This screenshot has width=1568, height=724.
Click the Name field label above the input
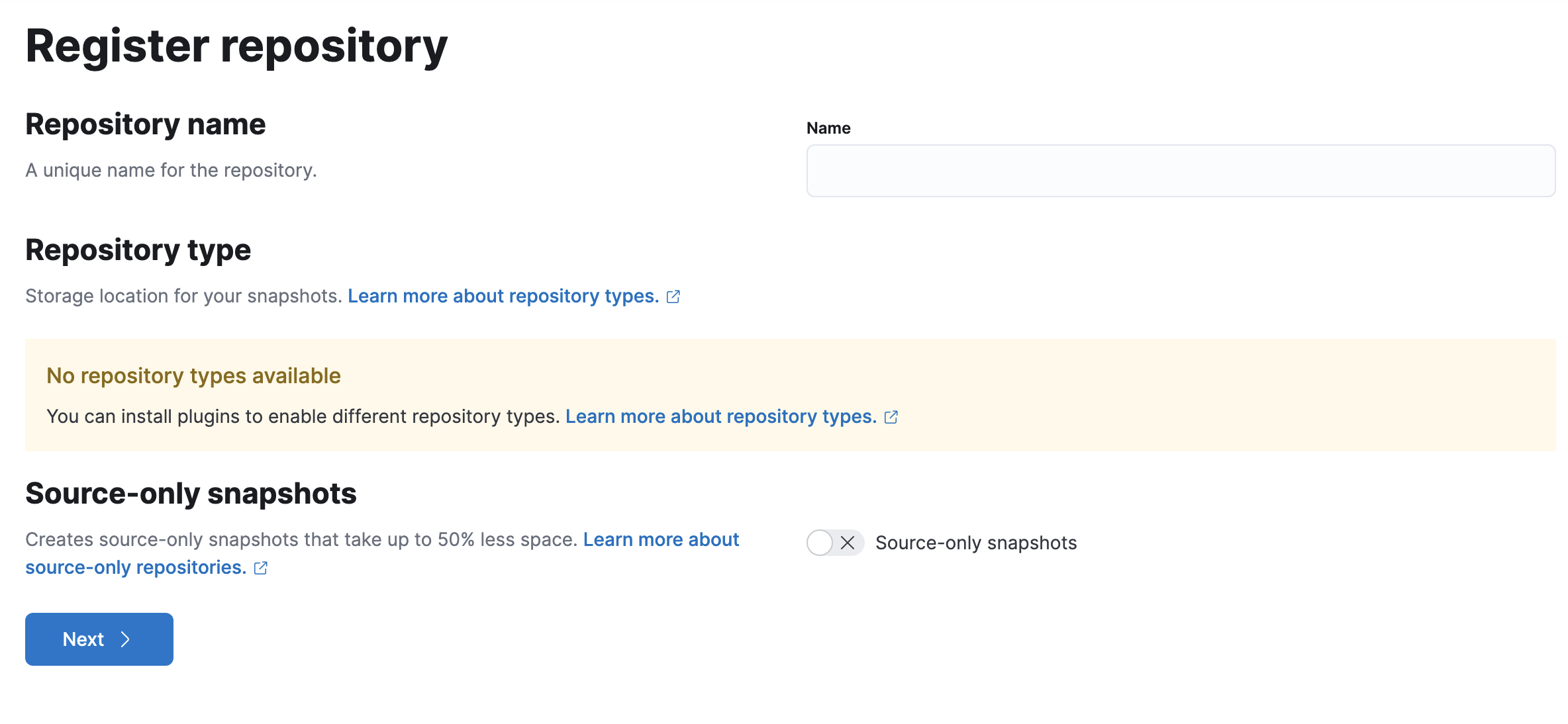pyautogui.click(x=828, y=128)
